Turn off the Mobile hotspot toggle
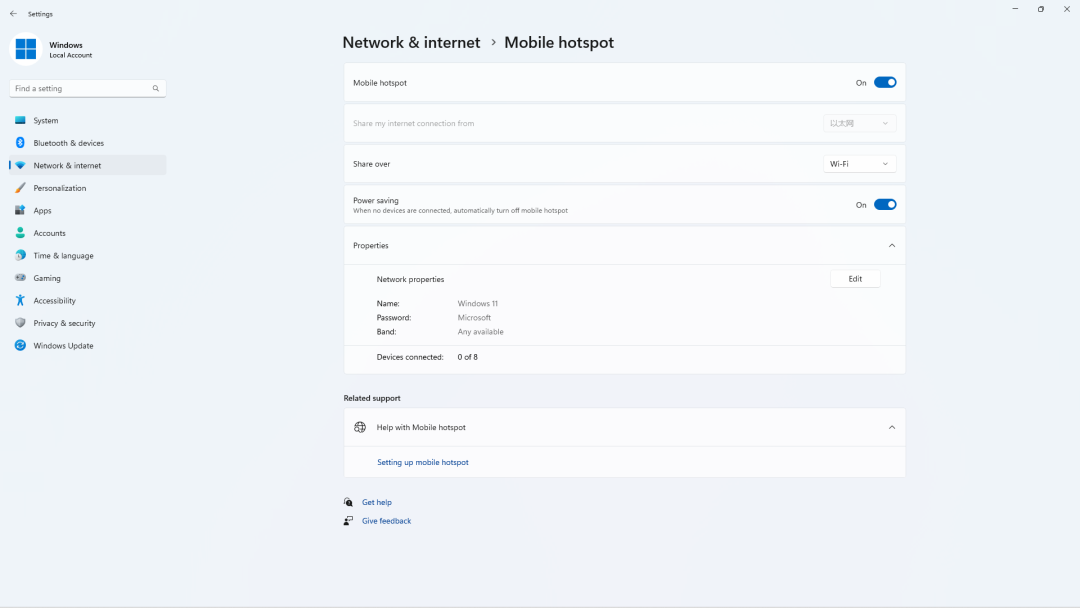 click(885, 83)
